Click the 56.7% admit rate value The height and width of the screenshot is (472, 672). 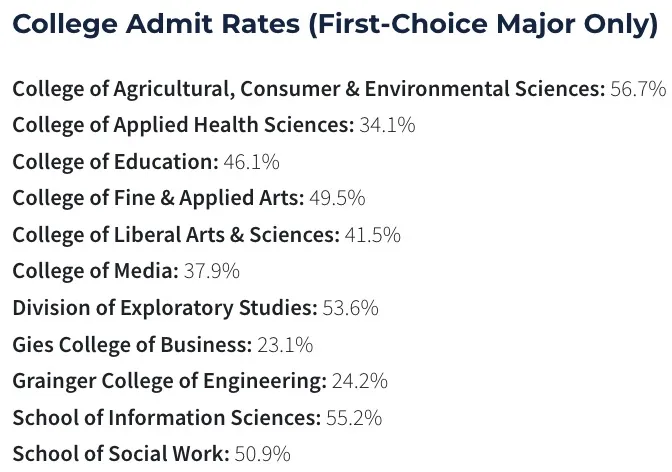[637, 88]
